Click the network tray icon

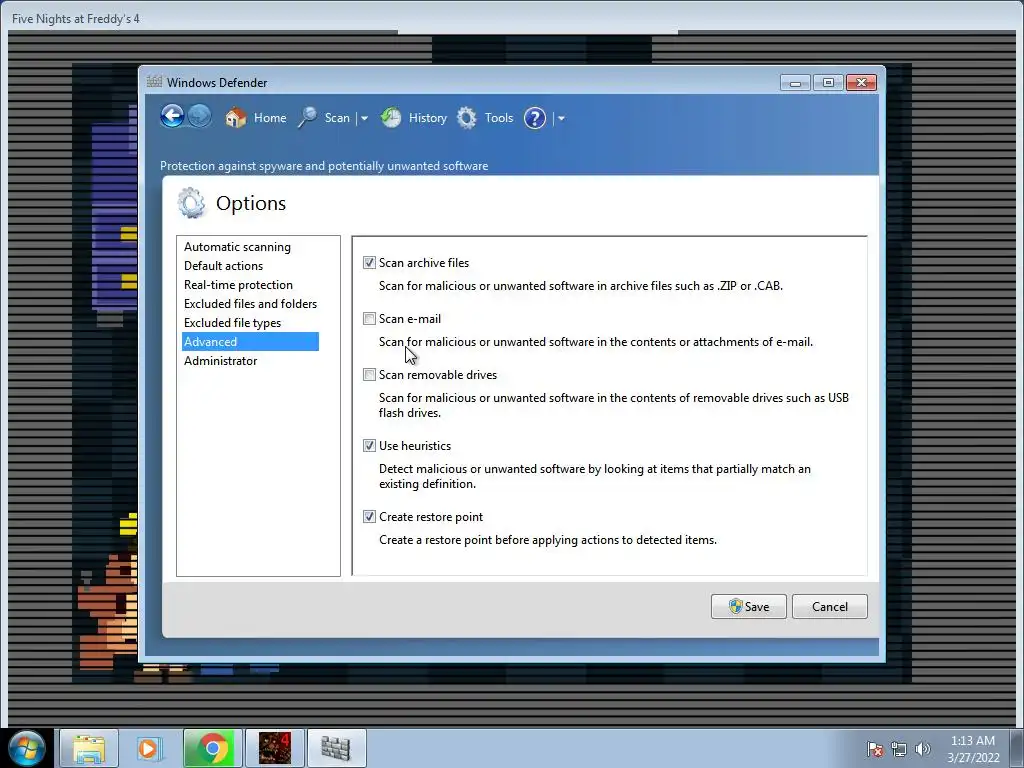click(x=899, y=749)
